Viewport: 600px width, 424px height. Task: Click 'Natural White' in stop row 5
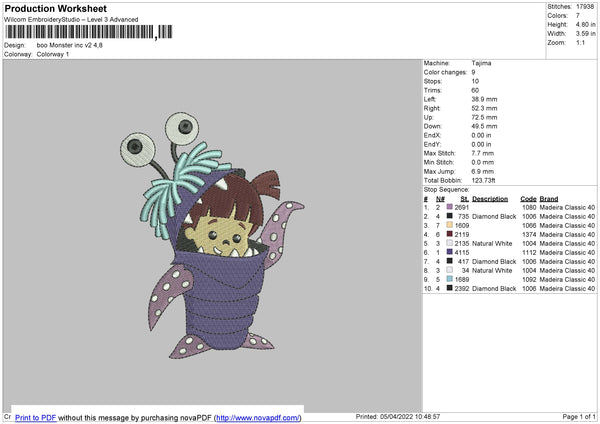pyautogui.click(x=492, y=243)
